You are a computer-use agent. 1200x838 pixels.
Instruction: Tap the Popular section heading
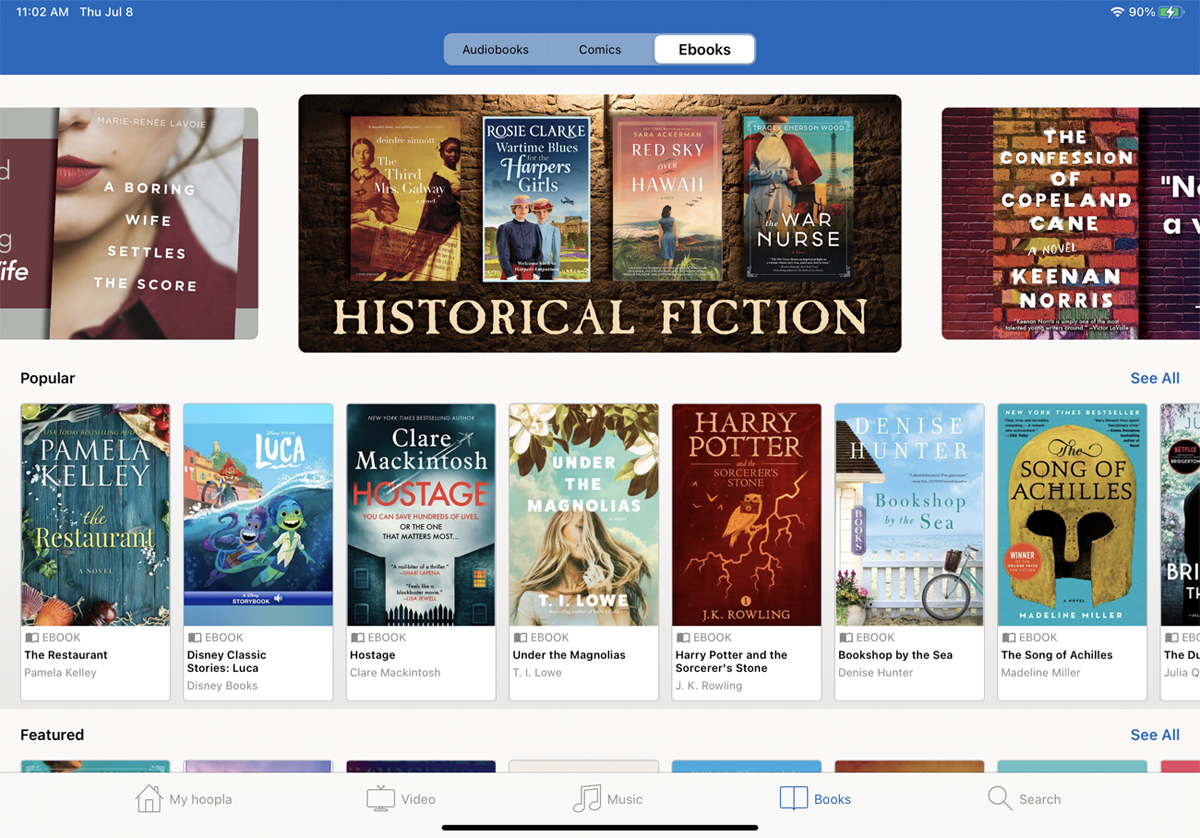[48, 378]
